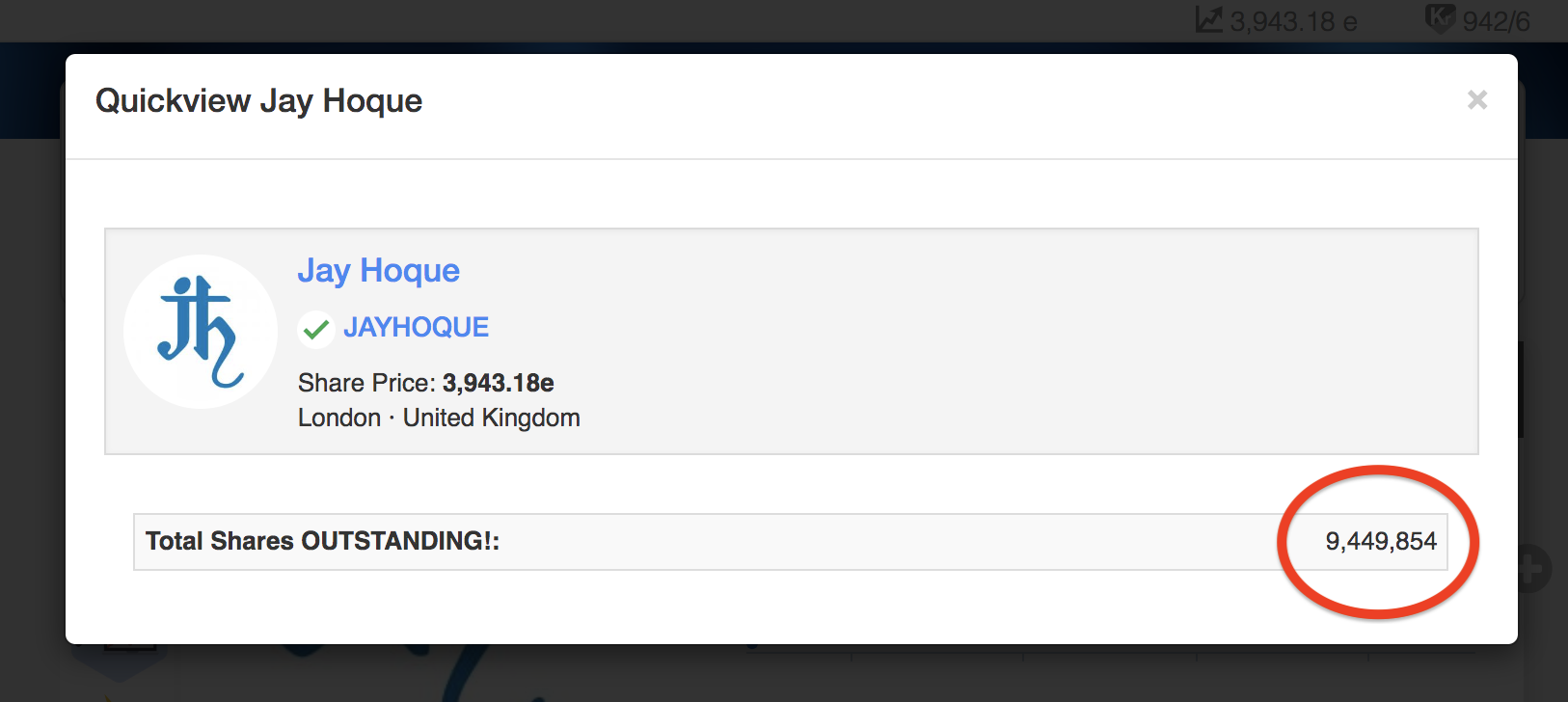The image size is (1568, 702).
Task: Click the green verified checkmark icon
Action: click(315, 330)
